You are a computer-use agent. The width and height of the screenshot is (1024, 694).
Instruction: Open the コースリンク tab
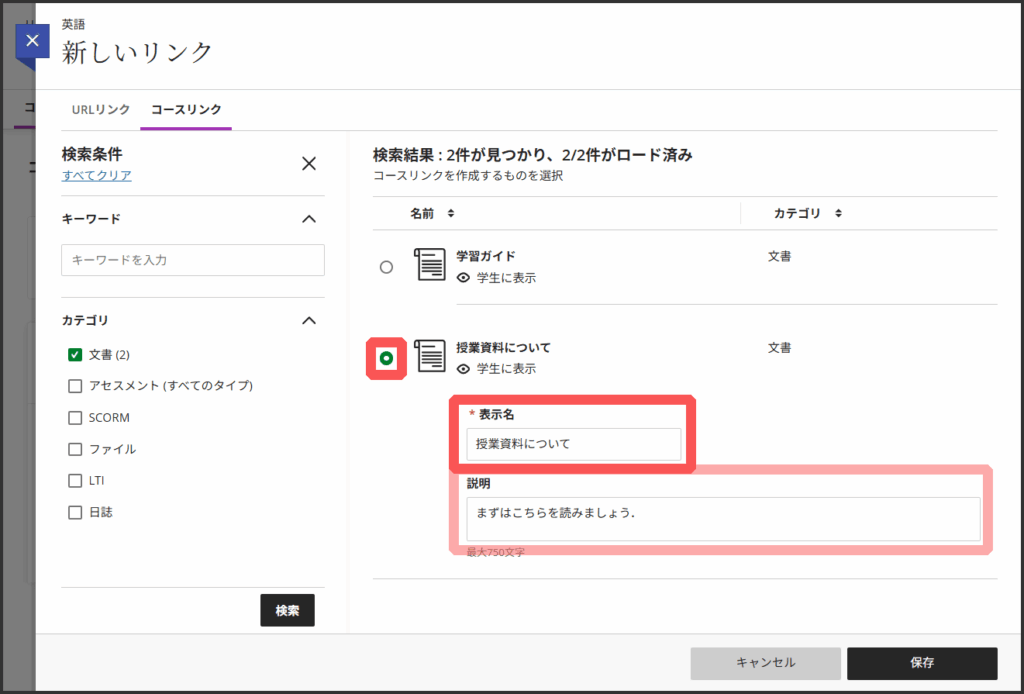pos(186,109)
